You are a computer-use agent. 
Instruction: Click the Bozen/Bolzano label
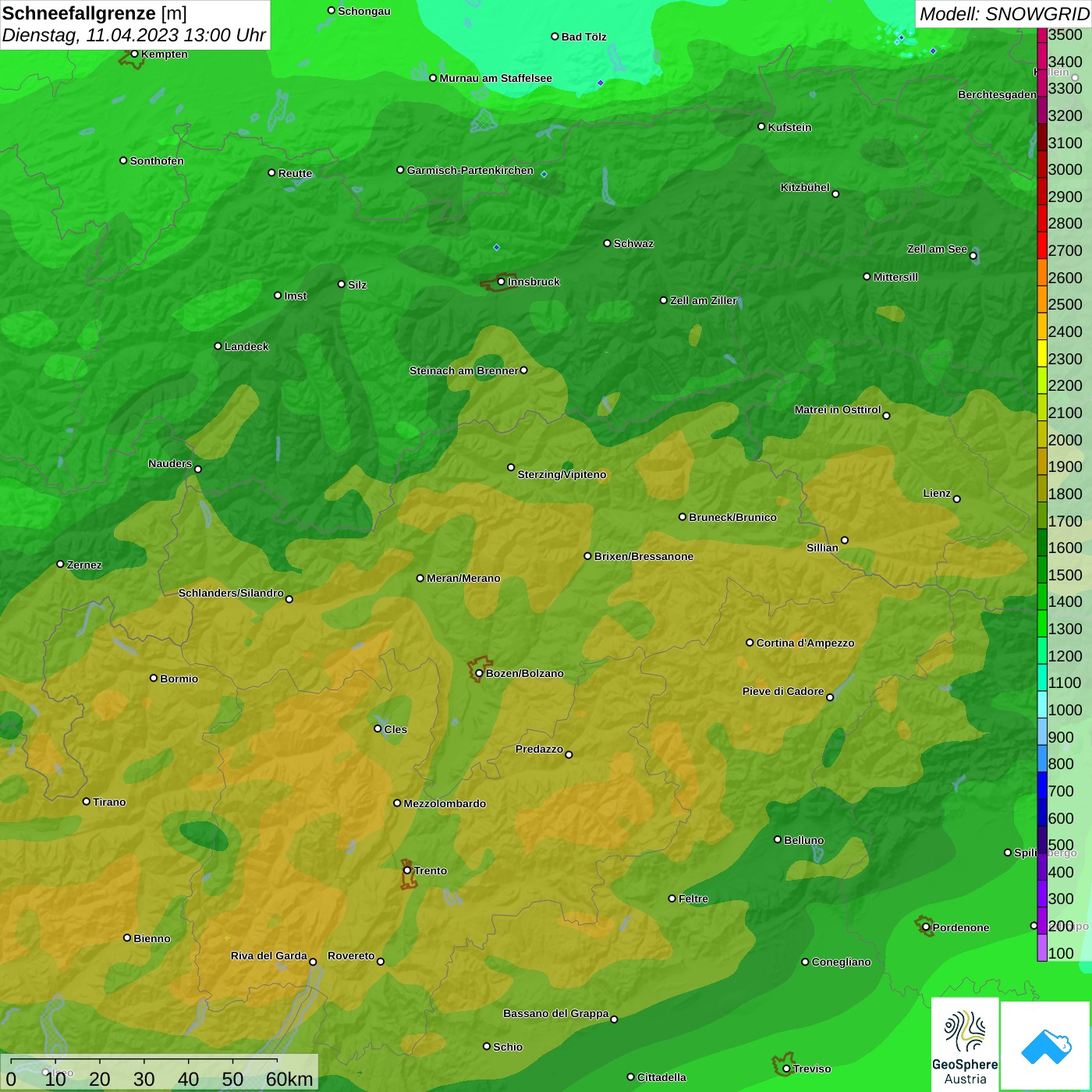pos(524,673)
